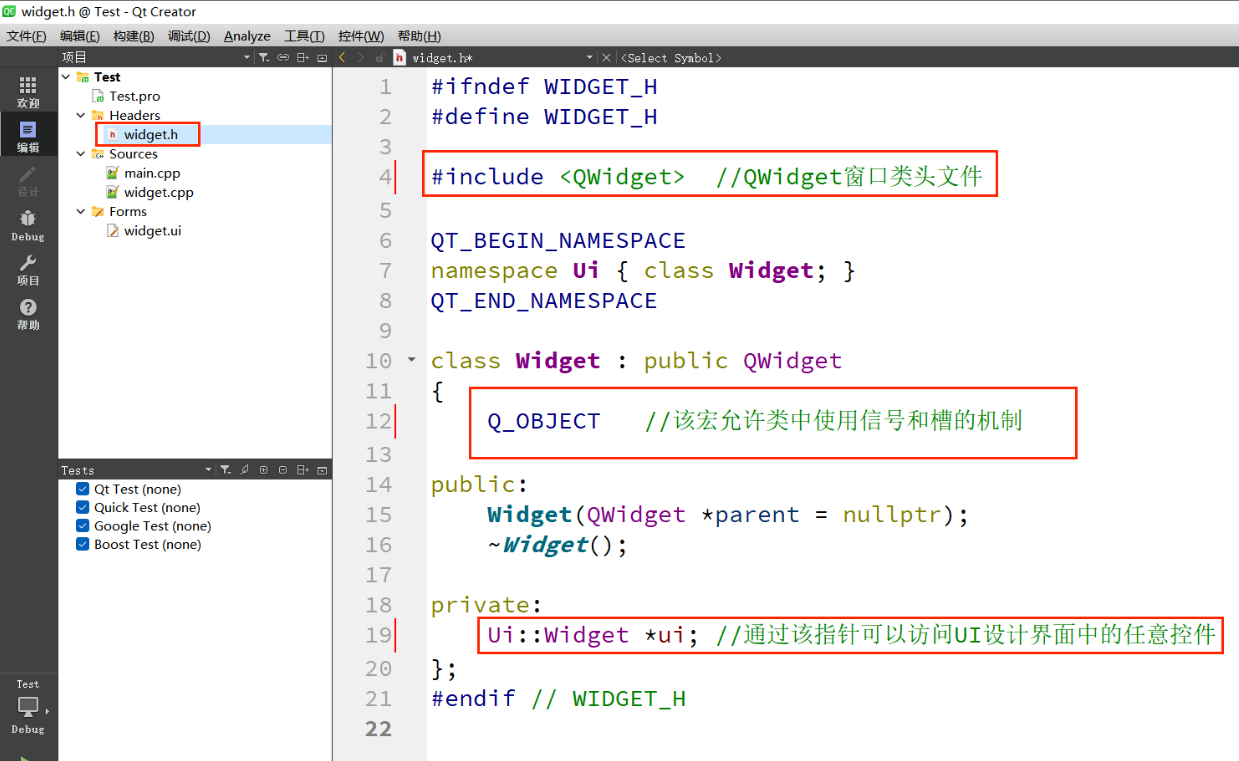Image resolution: width=1239 pixels, height=761 pixels.
Task: Select widget.cpp in Sources
Action: tap(159, 192)
